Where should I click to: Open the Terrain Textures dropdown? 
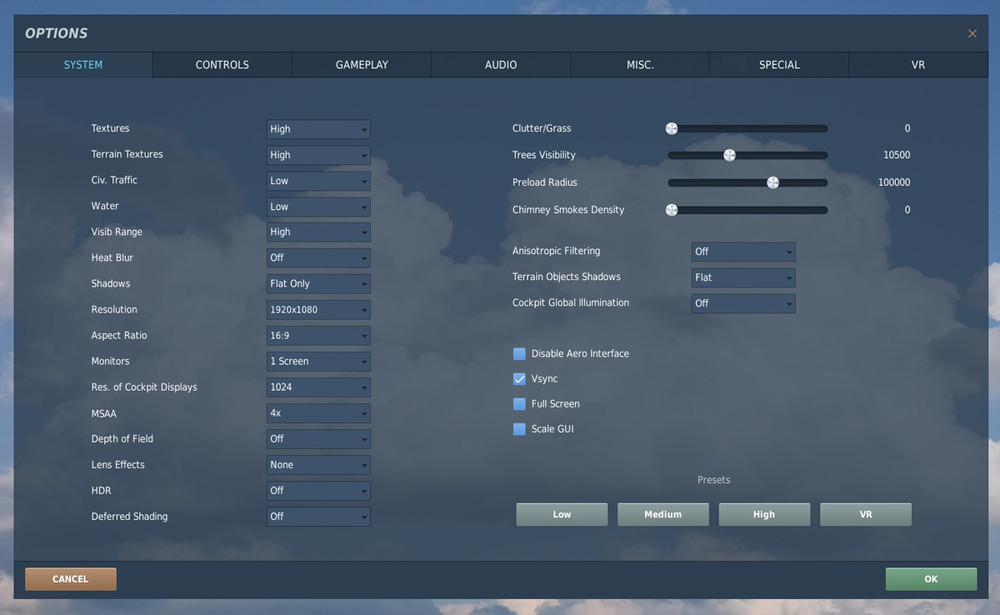click(318, 154)
